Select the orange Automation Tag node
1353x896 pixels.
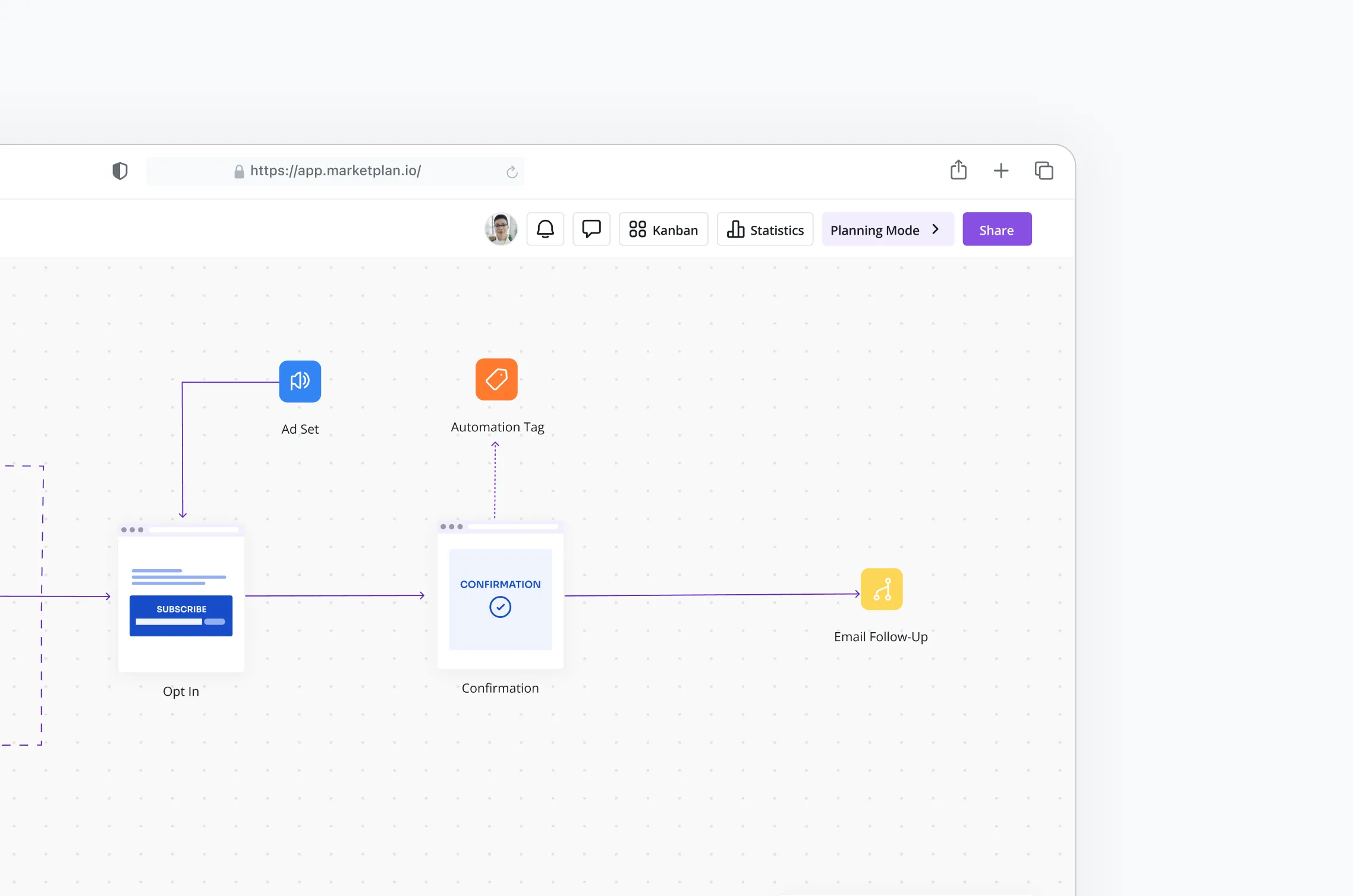(496, 379)
